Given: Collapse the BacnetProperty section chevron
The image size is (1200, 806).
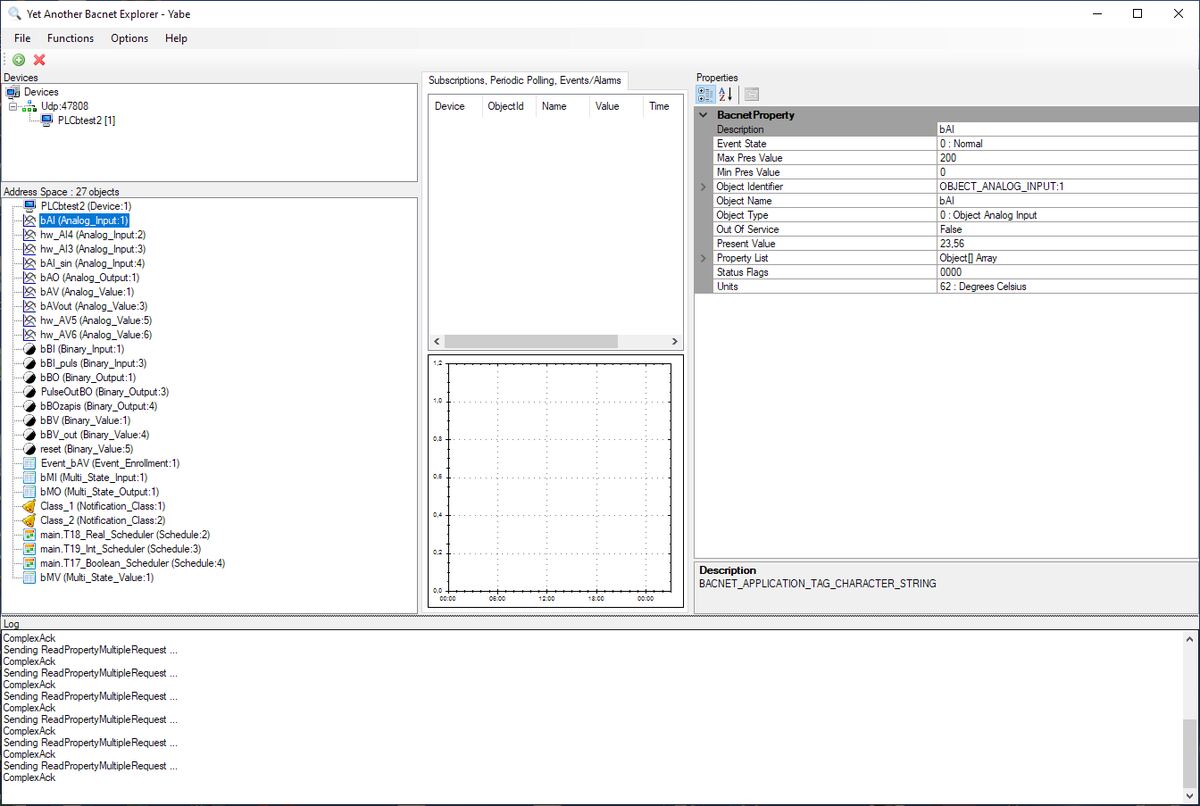Looking at the screenshot, I should pos(705,115).
